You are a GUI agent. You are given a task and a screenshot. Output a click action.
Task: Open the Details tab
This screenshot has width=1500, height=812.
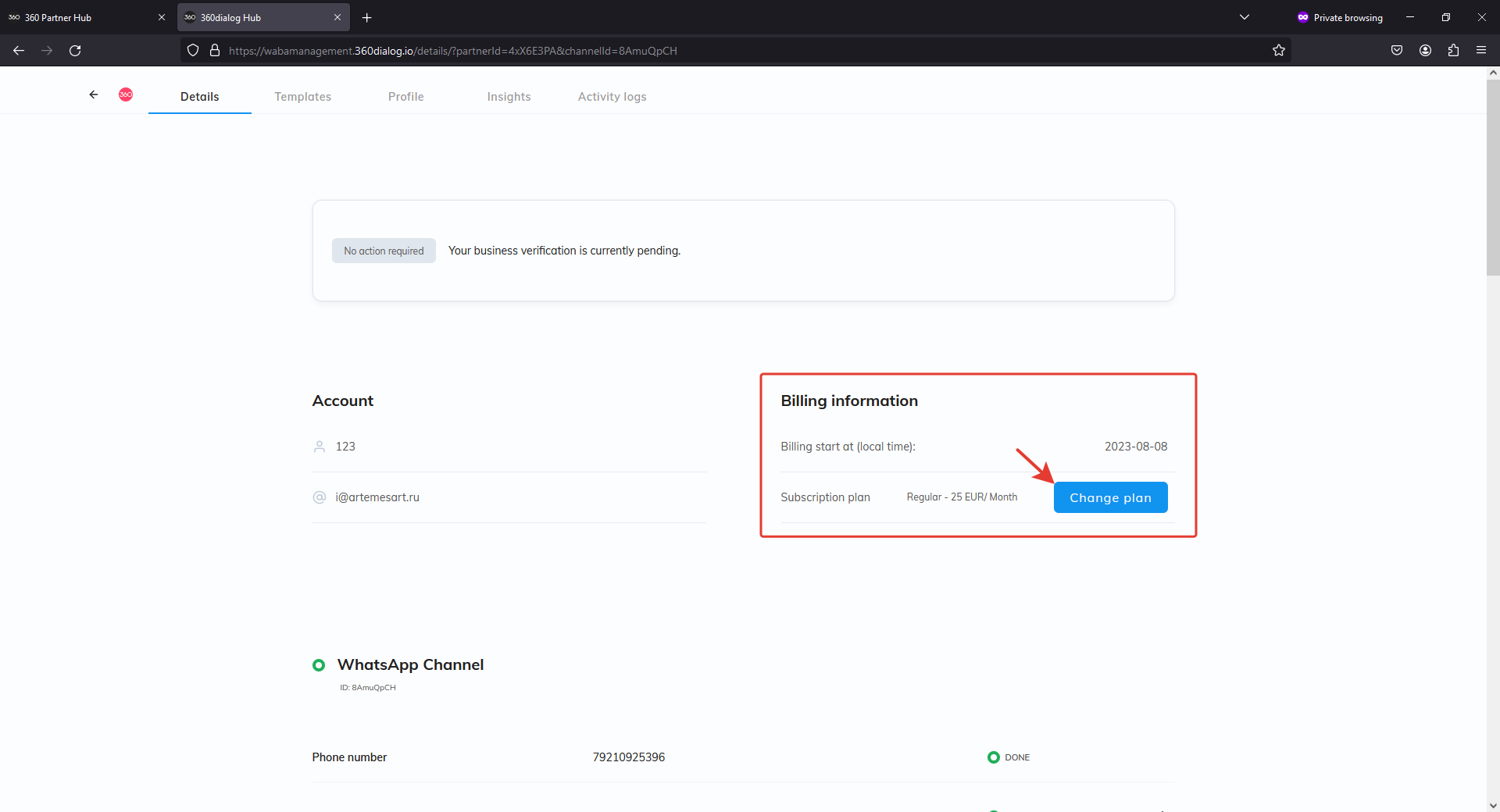[200, 97]
